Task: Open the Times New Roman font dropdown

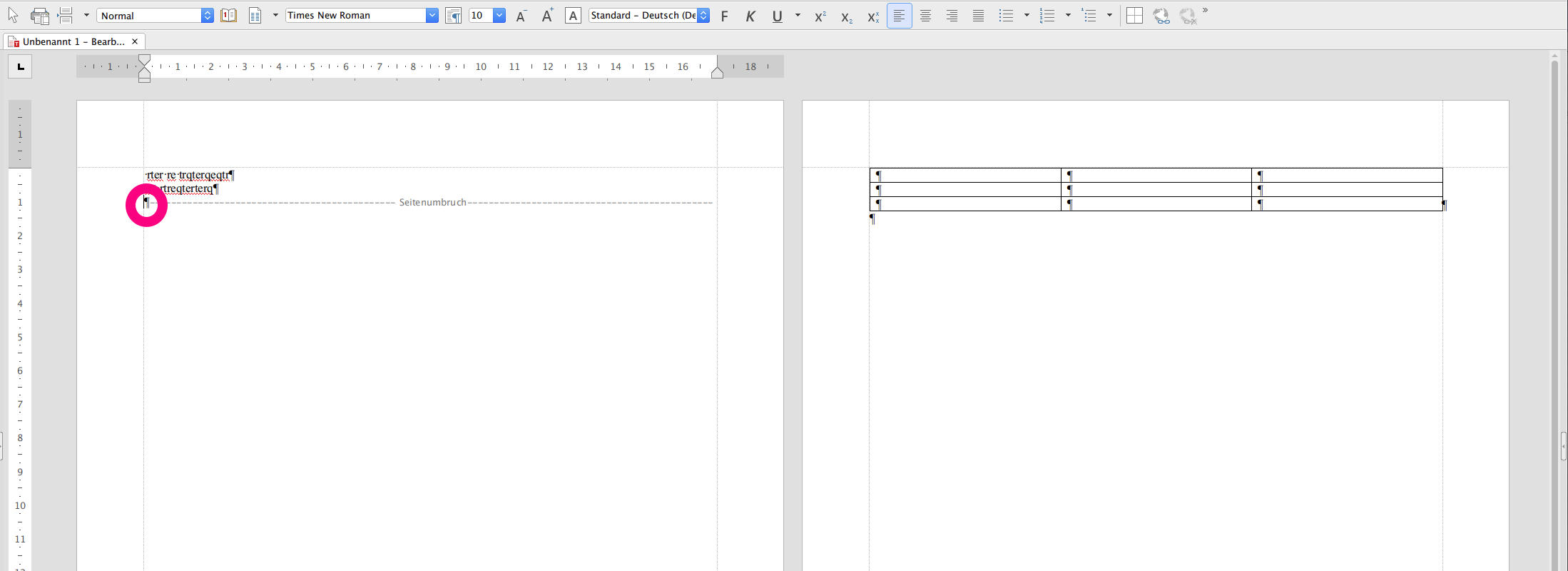Action: click(x=432, y=16)
